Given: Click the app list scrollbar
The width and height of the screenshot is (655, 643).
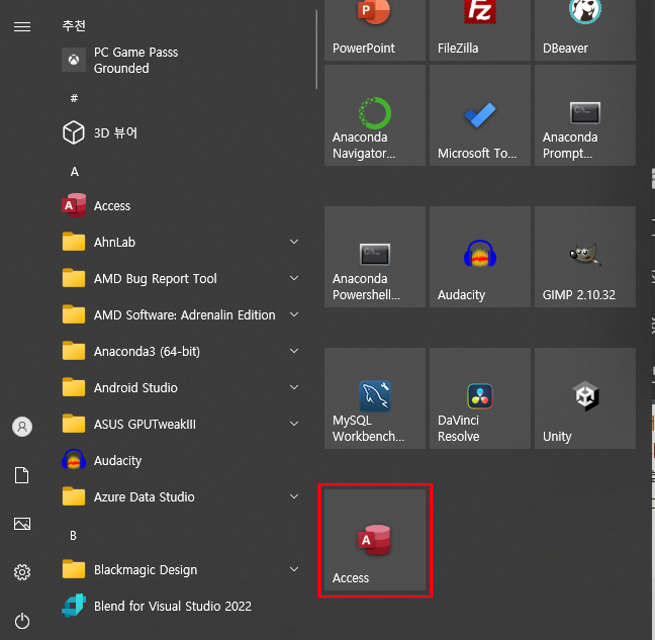Looking at the screenshot, I should coord(317,50).
